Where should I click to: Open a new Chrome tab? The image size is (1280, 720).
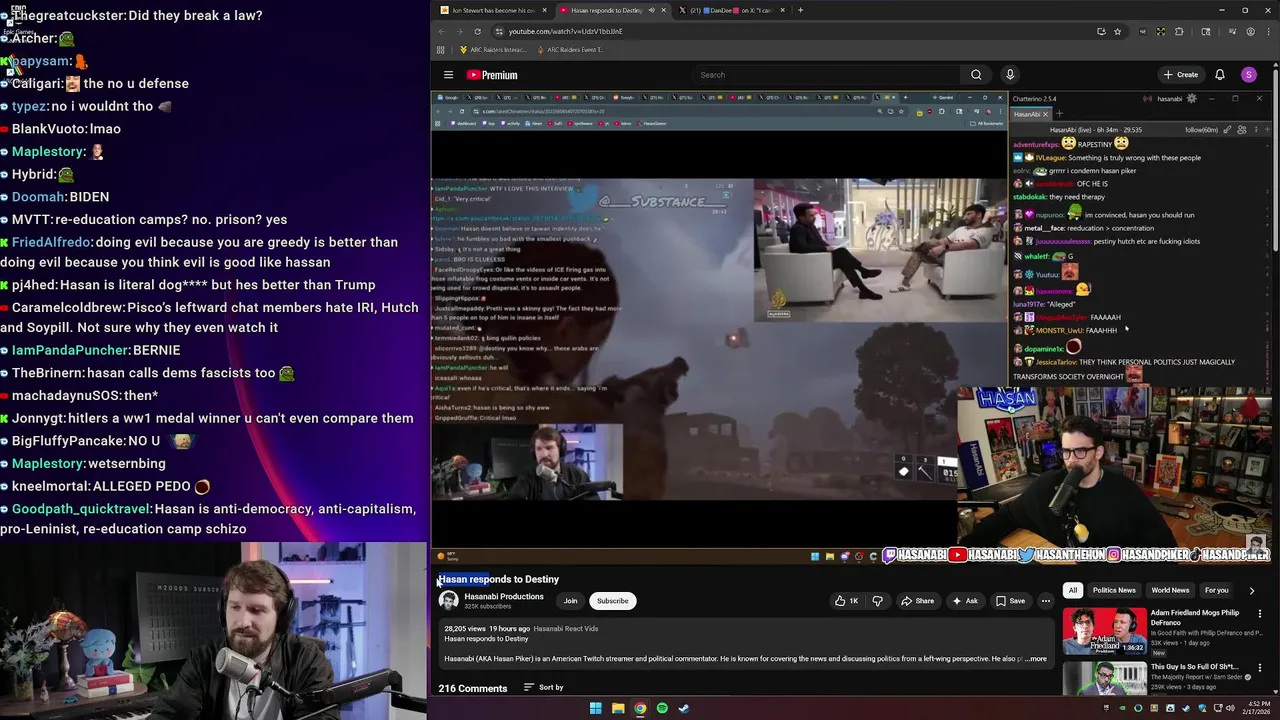800,10
